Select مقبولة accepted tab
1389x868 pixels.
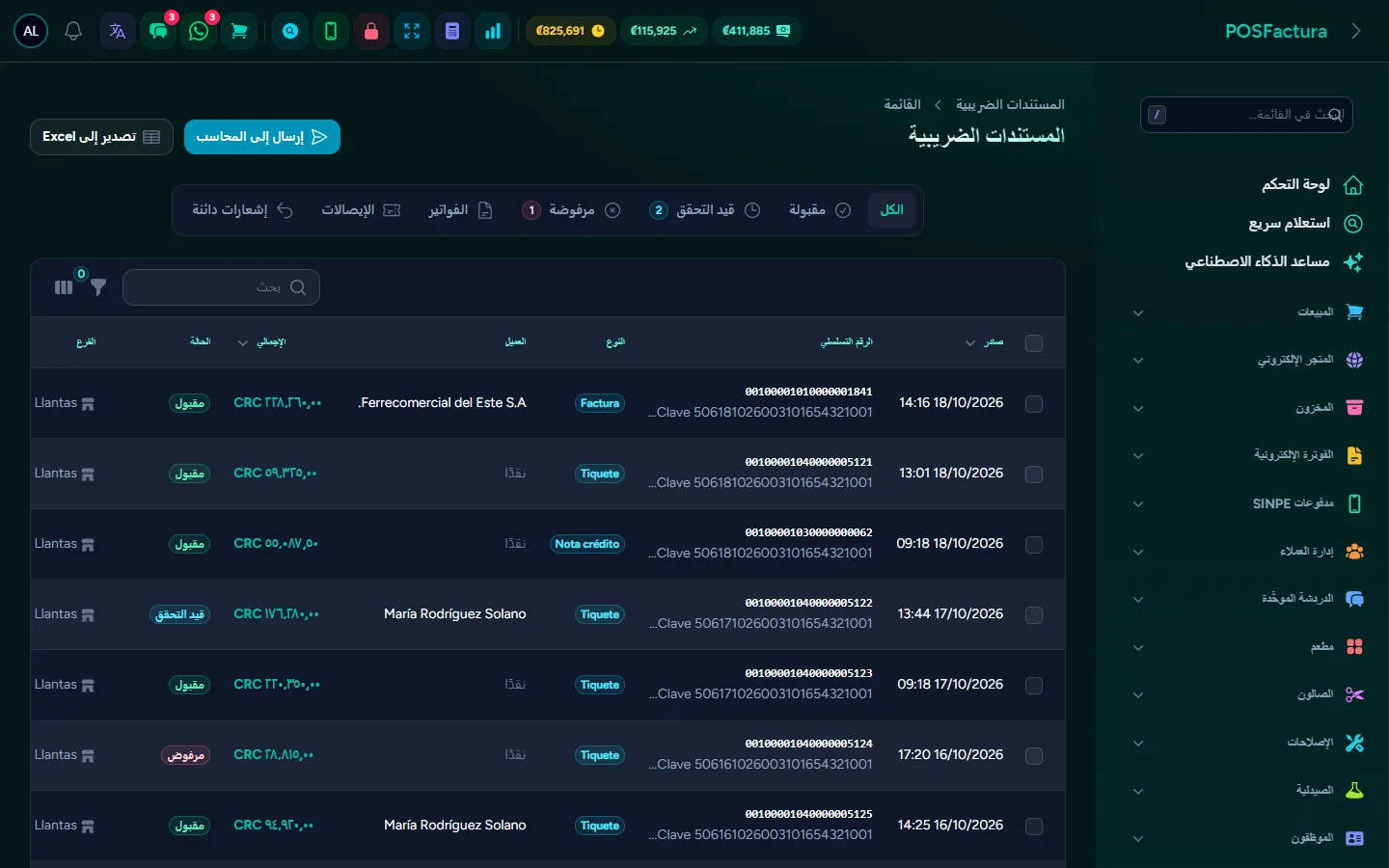pos(819,210)
